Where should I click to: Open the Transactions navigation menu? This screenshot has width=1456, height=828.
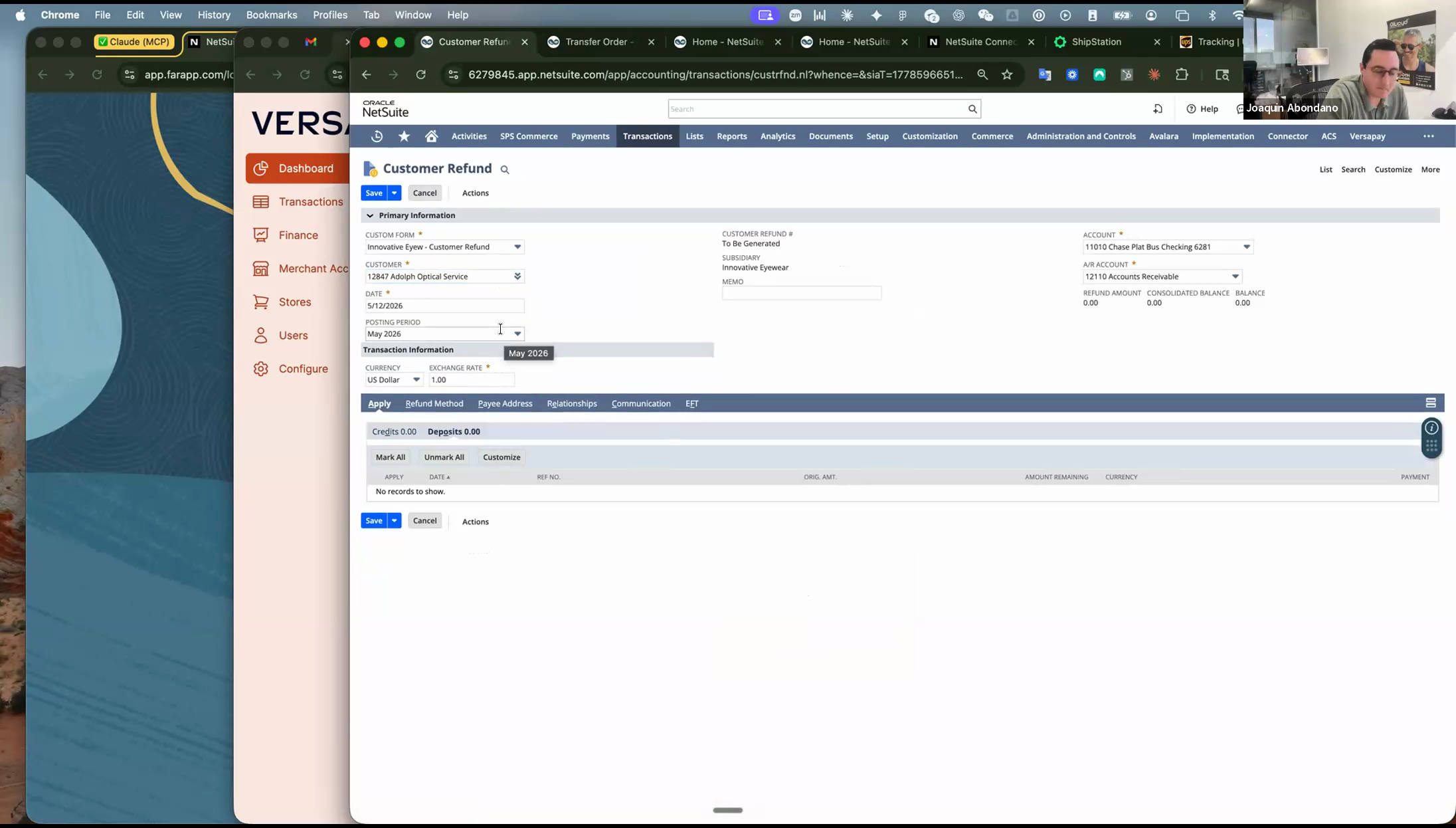click(647, 136)
